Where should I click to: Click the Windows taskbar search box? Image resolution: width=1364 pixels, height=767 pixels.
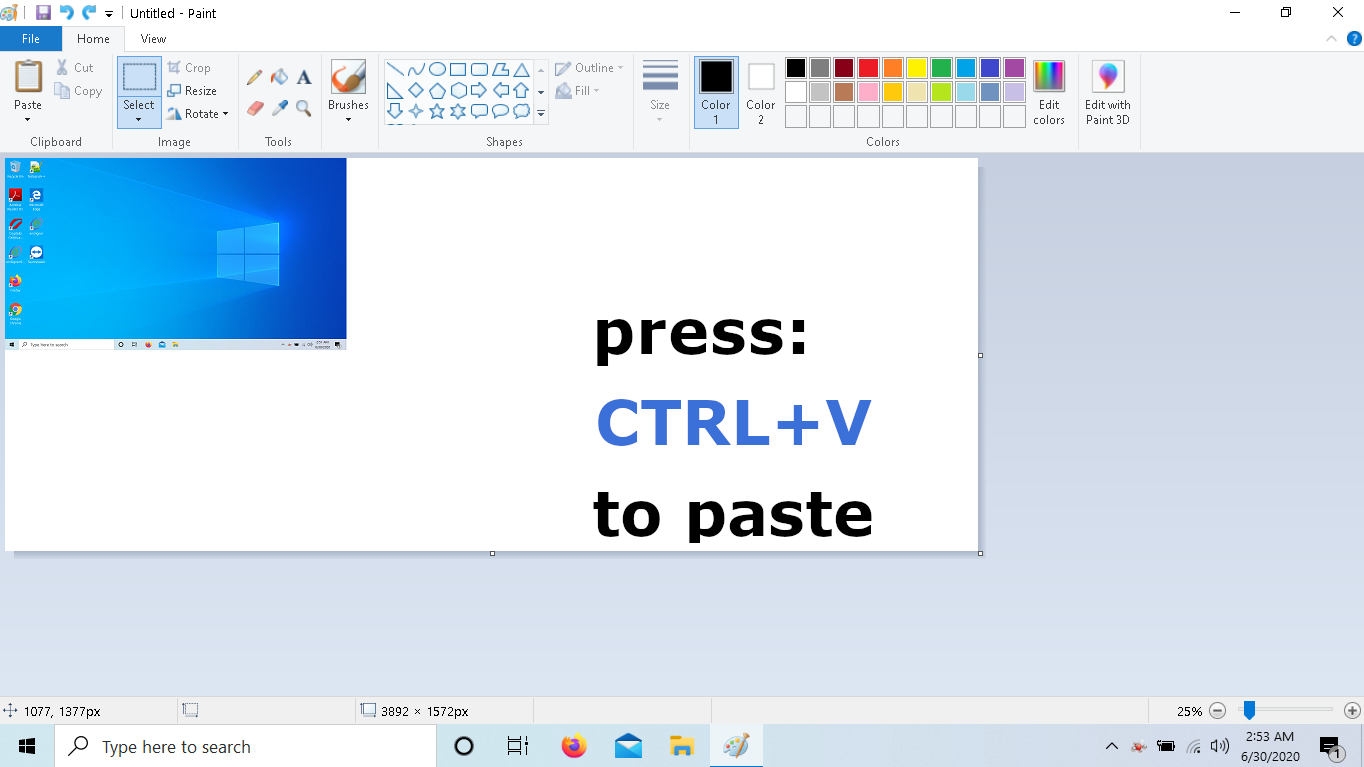[250, 747]
